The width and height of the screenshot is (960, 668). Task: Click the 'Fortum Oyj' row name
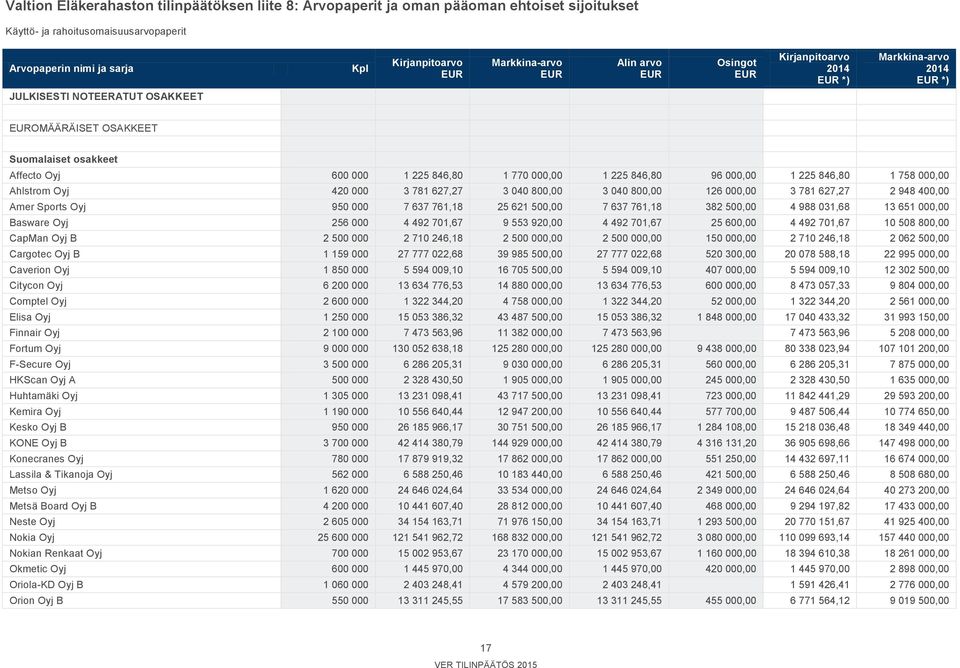(x=35, y=348)
